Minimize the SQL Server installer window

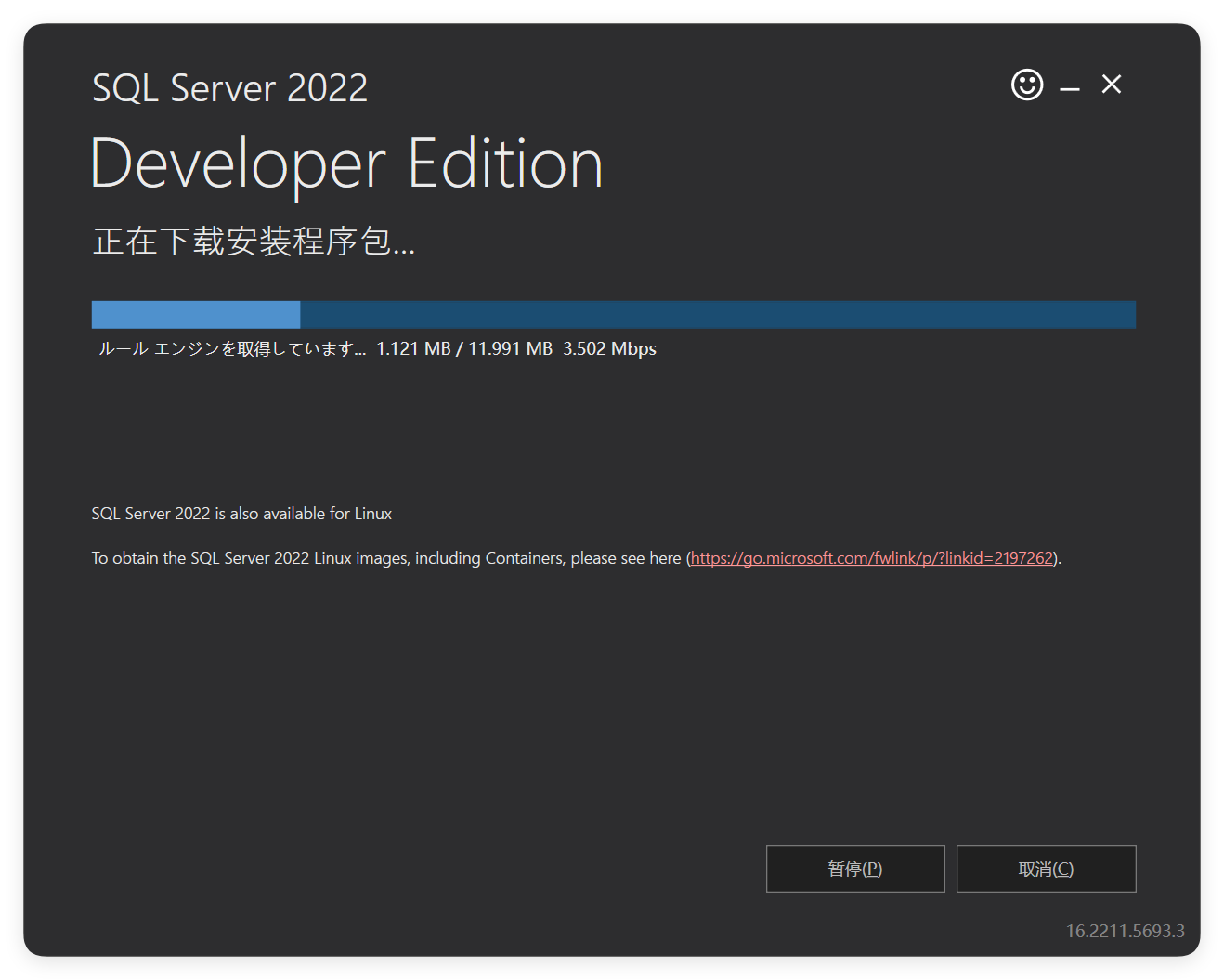click(x=1070, y=89)
